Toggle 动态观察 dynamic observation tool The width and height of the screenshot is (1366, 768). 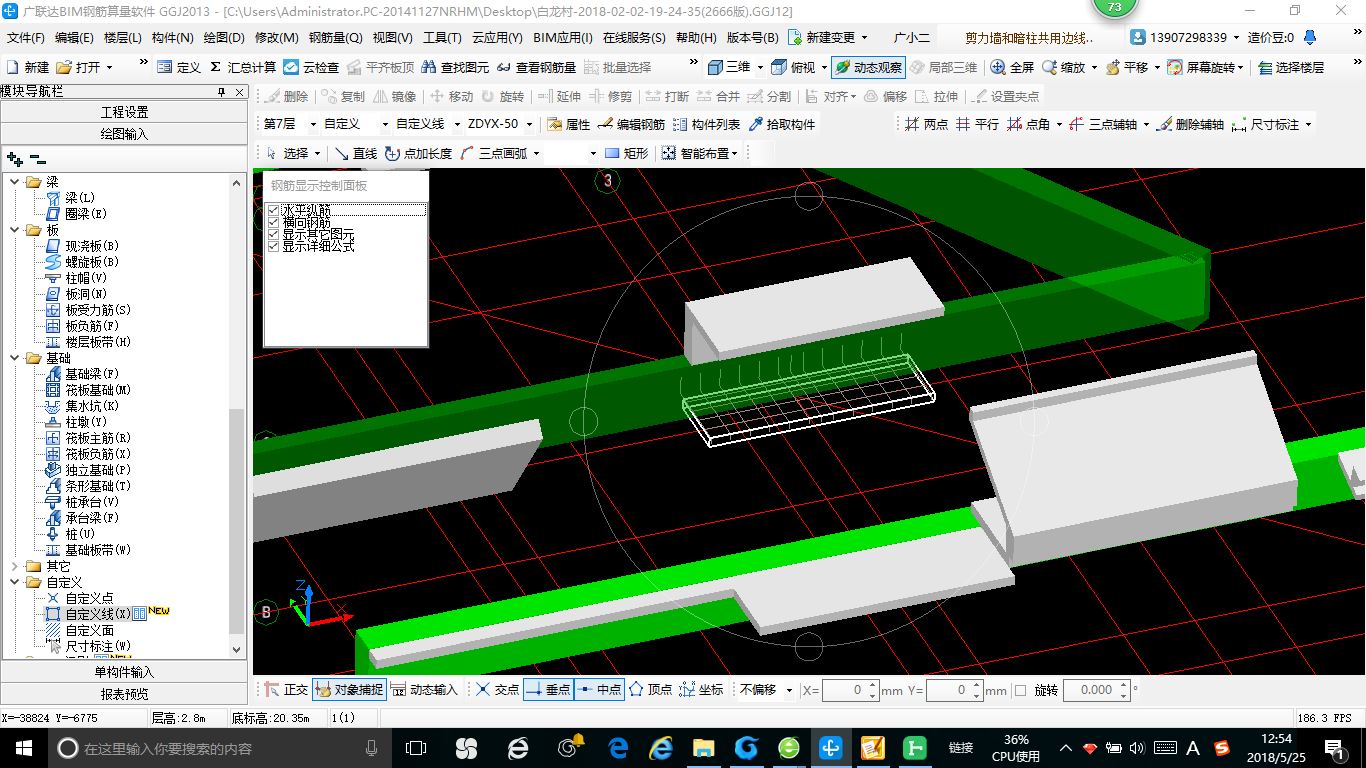pyautogui.click(x=867, y=67)
